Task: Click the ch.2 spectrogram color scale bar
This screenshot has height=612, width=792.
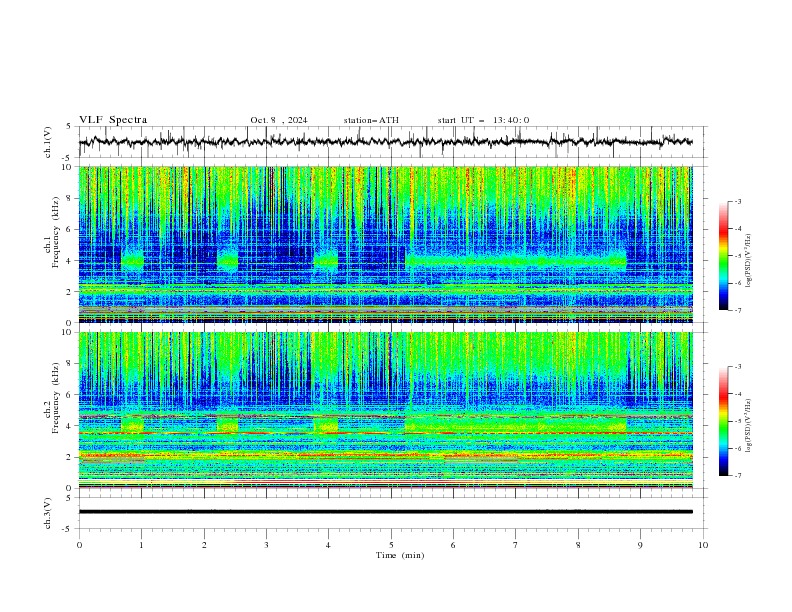Action: tap(724, 421)
